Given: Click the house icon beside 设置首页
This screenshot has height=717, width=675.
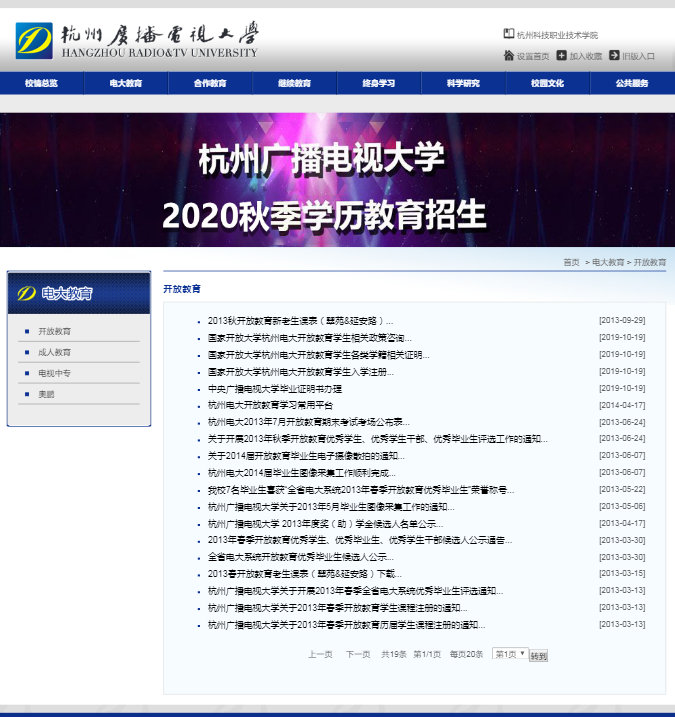Looking at the screenshot, I should (x=509, y=56).
